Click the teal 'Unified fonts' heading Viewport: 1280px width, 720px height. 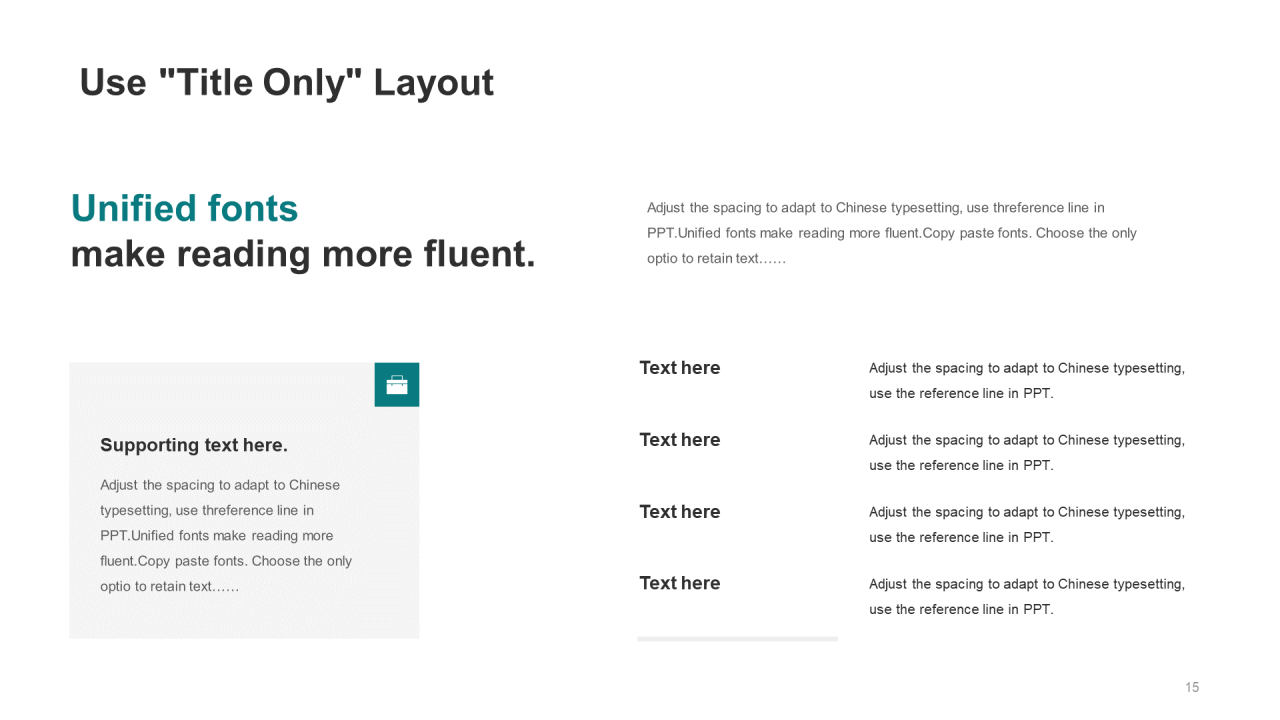[x=184, y=208]
